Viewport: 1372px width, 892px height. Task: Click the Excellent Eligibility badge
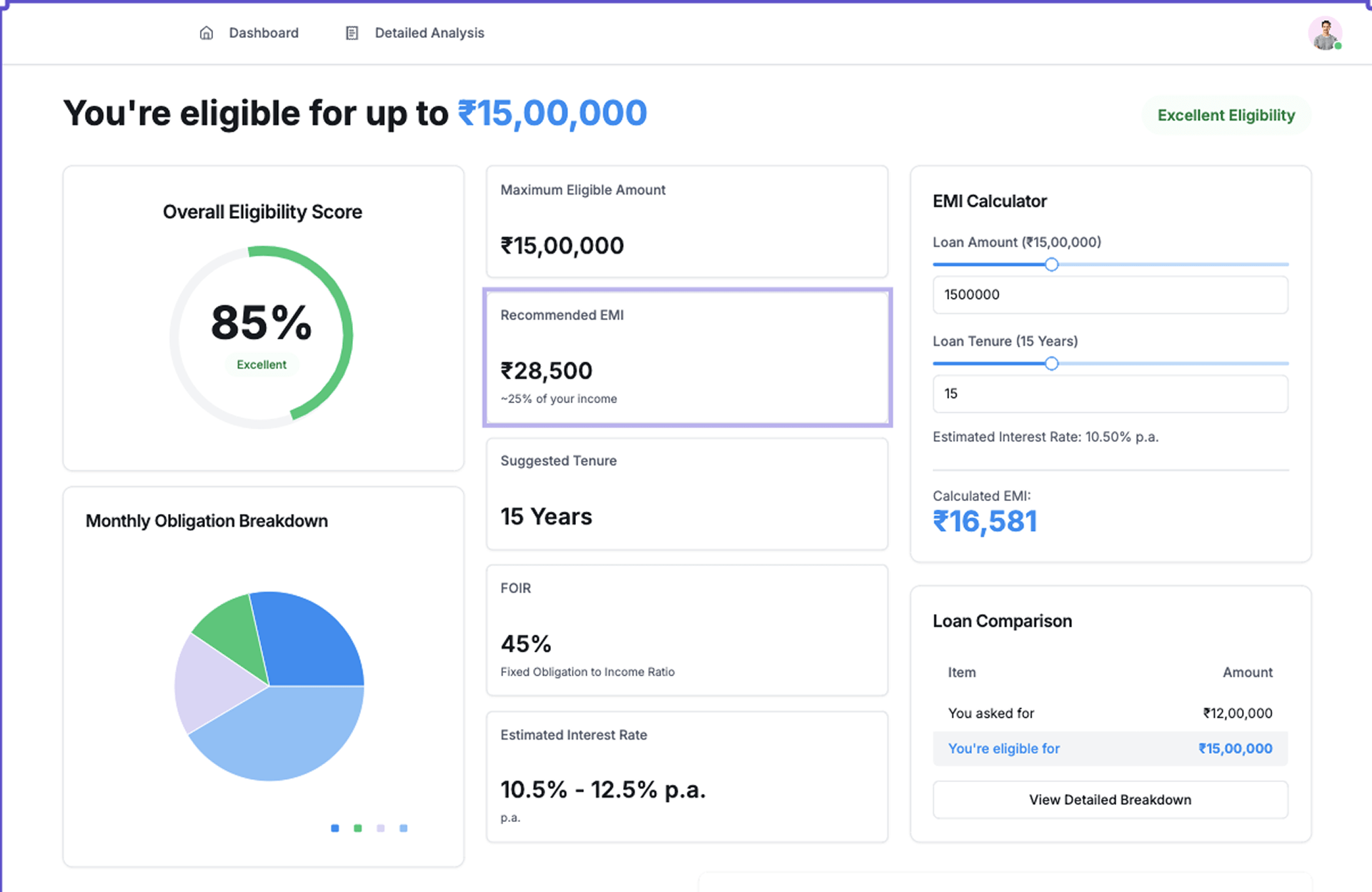tap(1226, 115)
